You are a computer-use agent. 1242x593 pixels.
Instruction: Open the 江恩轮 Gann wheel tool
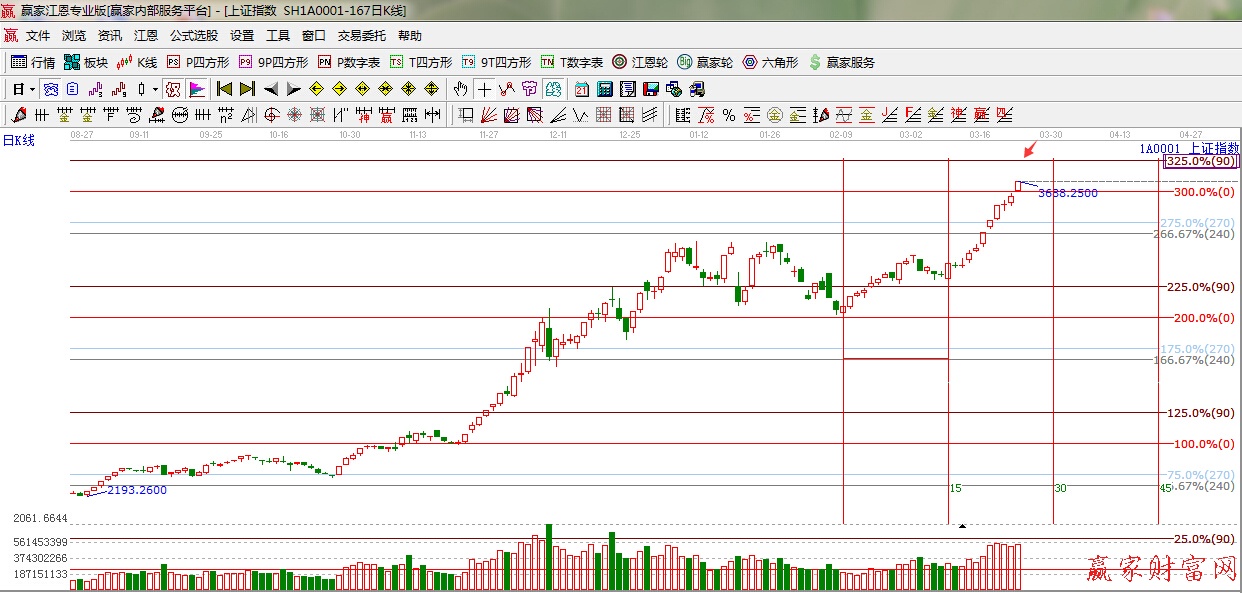[x=640, y=62]
